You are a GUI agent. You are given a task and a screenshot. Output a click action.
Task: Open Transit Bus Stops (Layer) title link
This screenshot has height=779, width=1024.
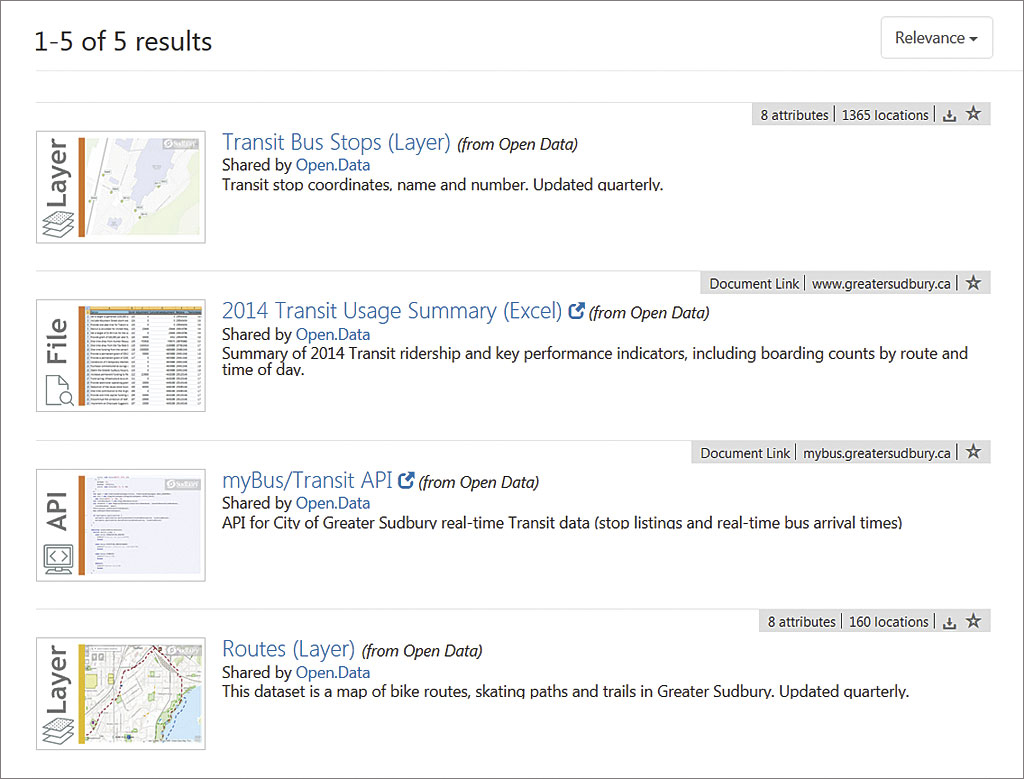(x=336, y=142)
